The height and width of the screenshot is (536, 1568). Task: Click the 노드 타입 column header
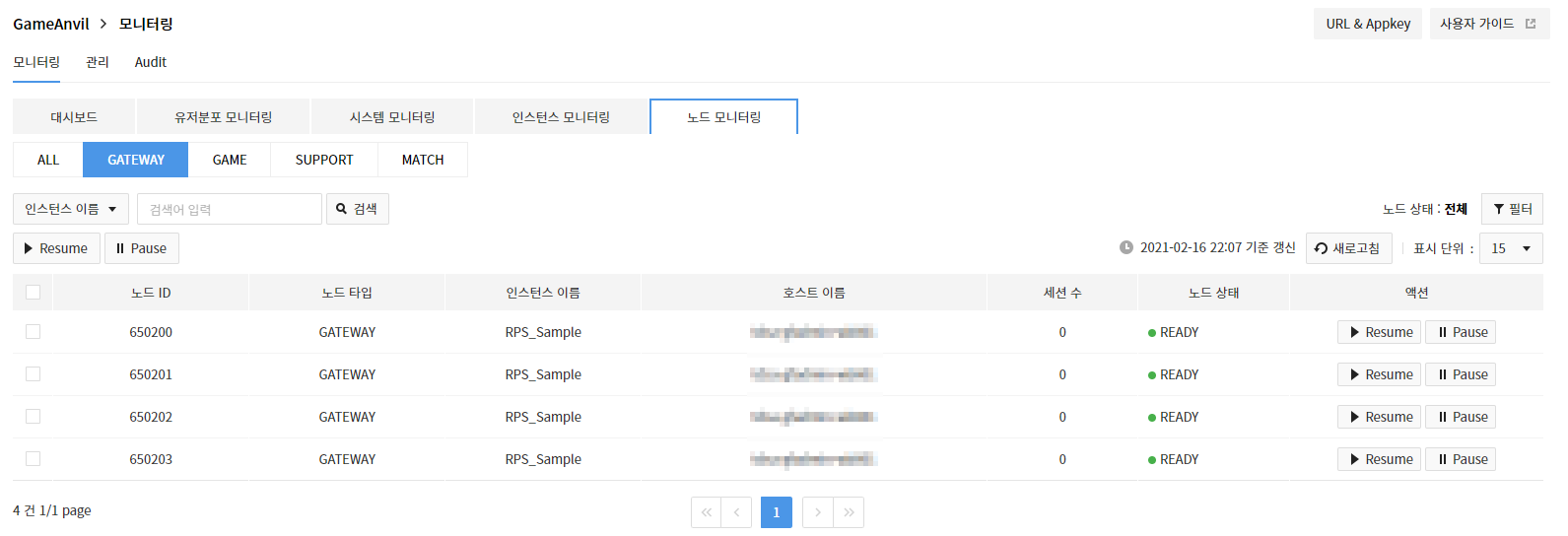pos(347,293)
